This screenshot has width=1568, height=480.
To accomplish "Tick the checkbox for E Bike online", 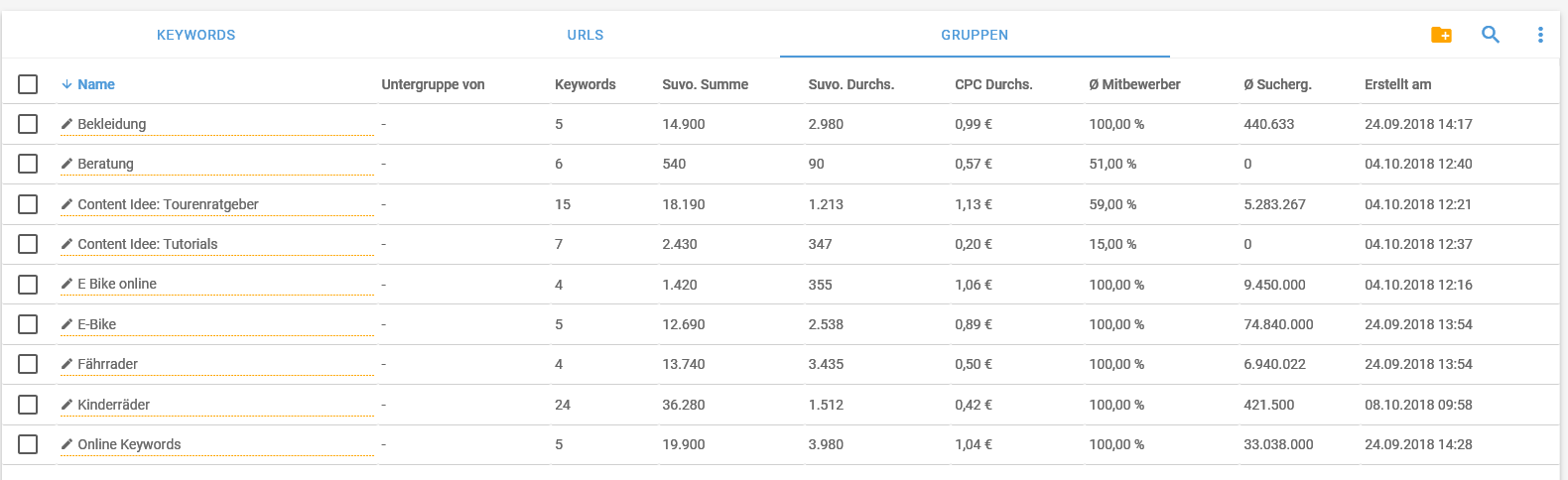I will pyautogui.click(x=28, y=284).
